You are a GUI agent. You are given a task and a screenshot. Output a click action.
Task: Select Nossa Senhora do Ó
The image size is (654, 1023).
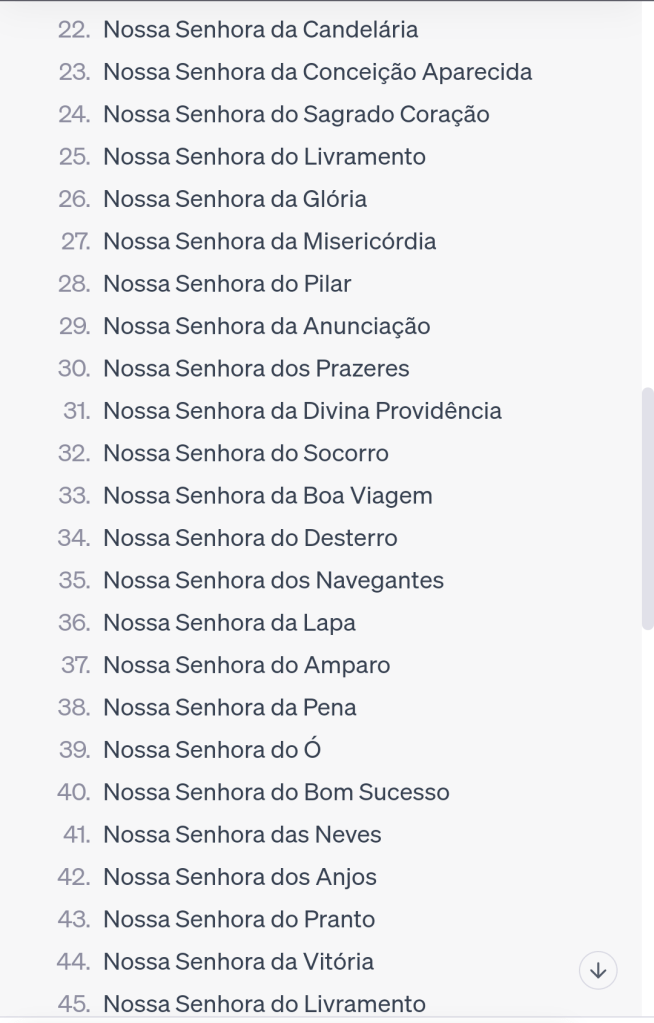point(212,749)
